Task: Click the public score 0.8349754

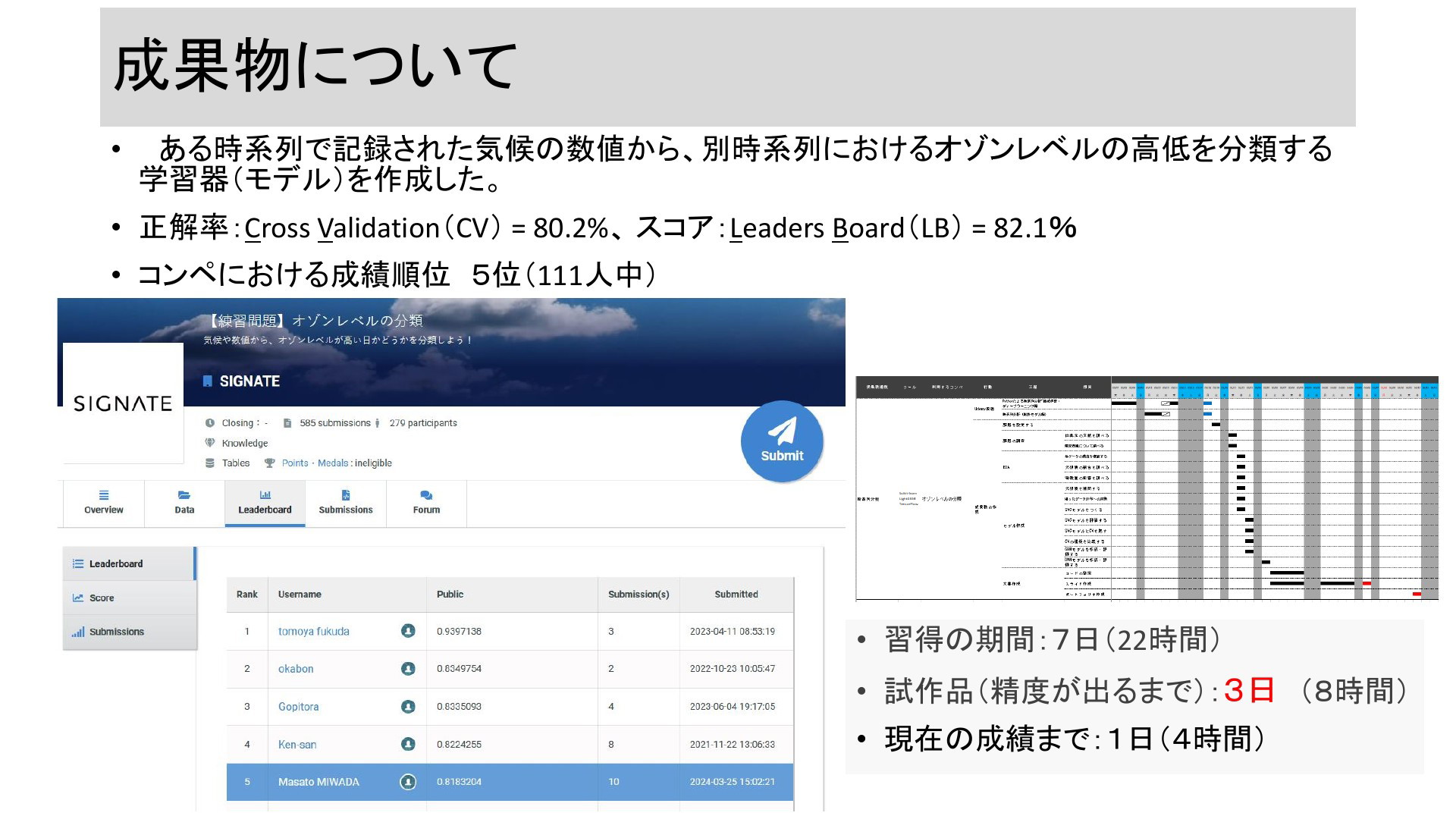Action: click(459, 669)
